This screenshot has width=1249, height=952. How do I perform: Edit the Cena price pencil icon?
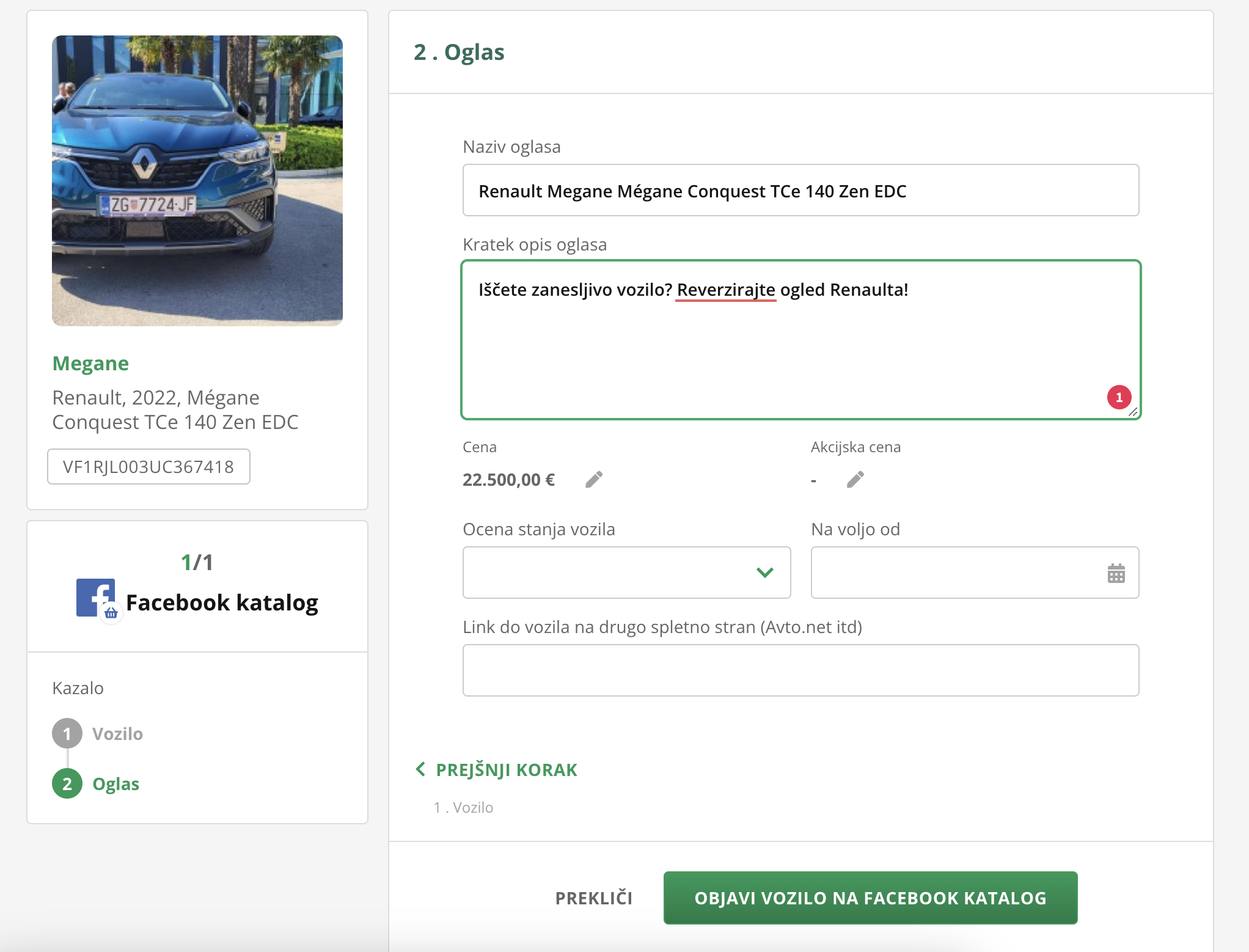[x=594, y=480]
